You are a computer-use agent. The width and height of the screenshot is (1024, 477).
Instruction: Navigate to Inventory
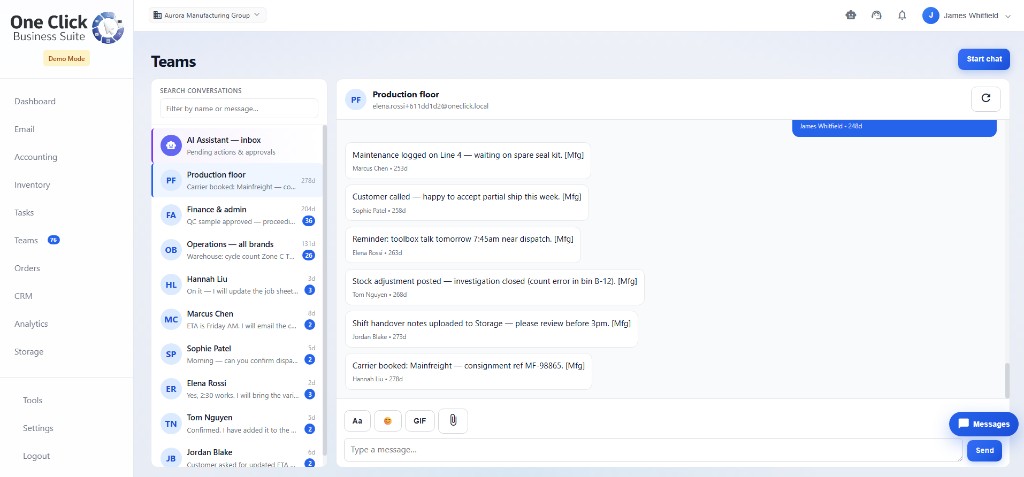click(32, 185)
